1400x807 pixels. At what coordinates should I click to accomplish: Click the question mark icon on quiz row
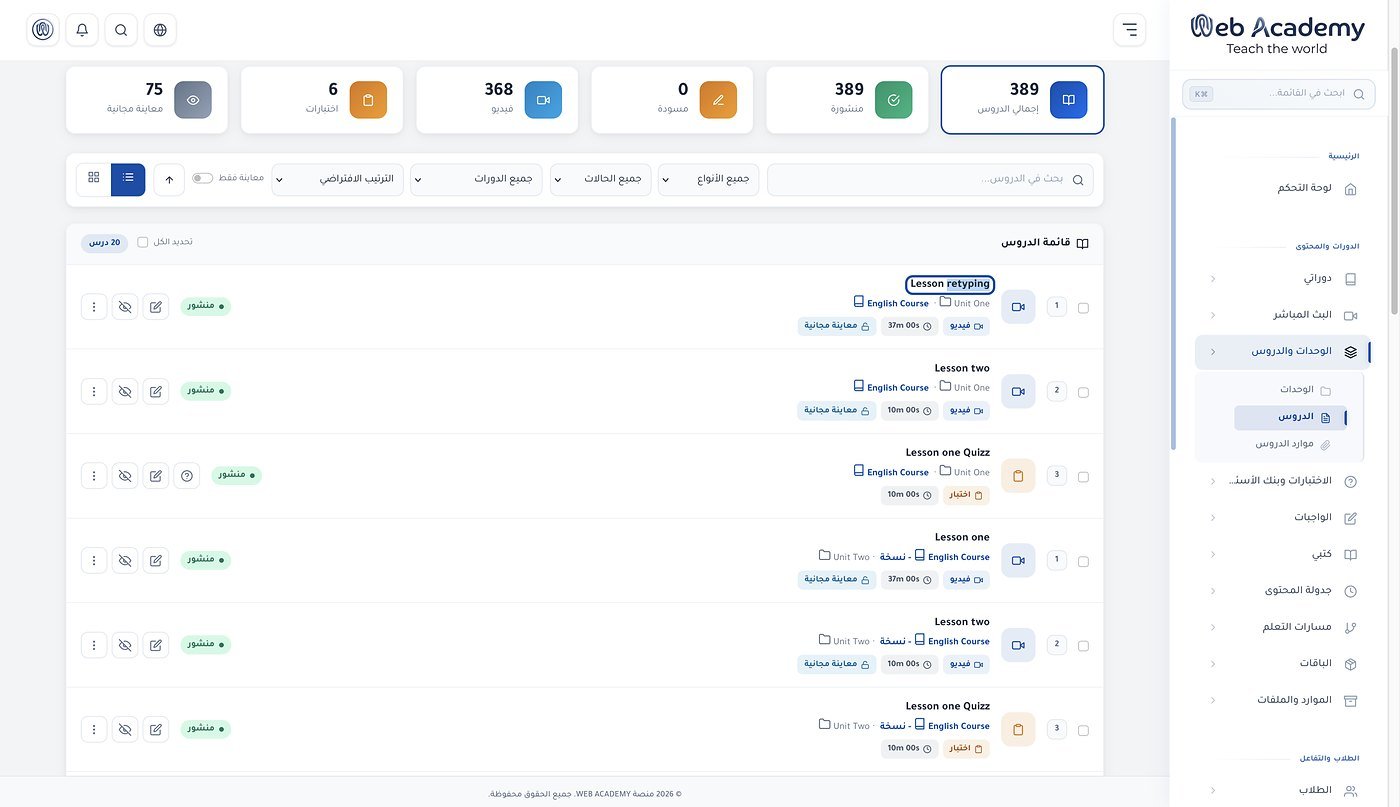point(187,475)
